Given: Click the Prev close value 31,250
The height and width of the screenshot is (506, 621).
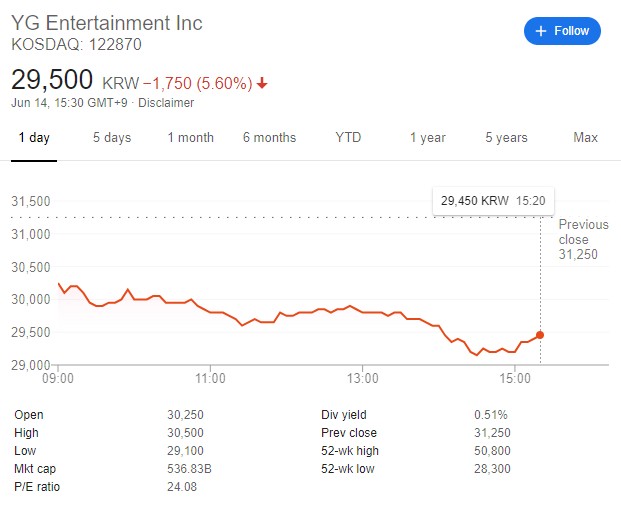Looking at the screenshot, I should [x=492, y=433].
